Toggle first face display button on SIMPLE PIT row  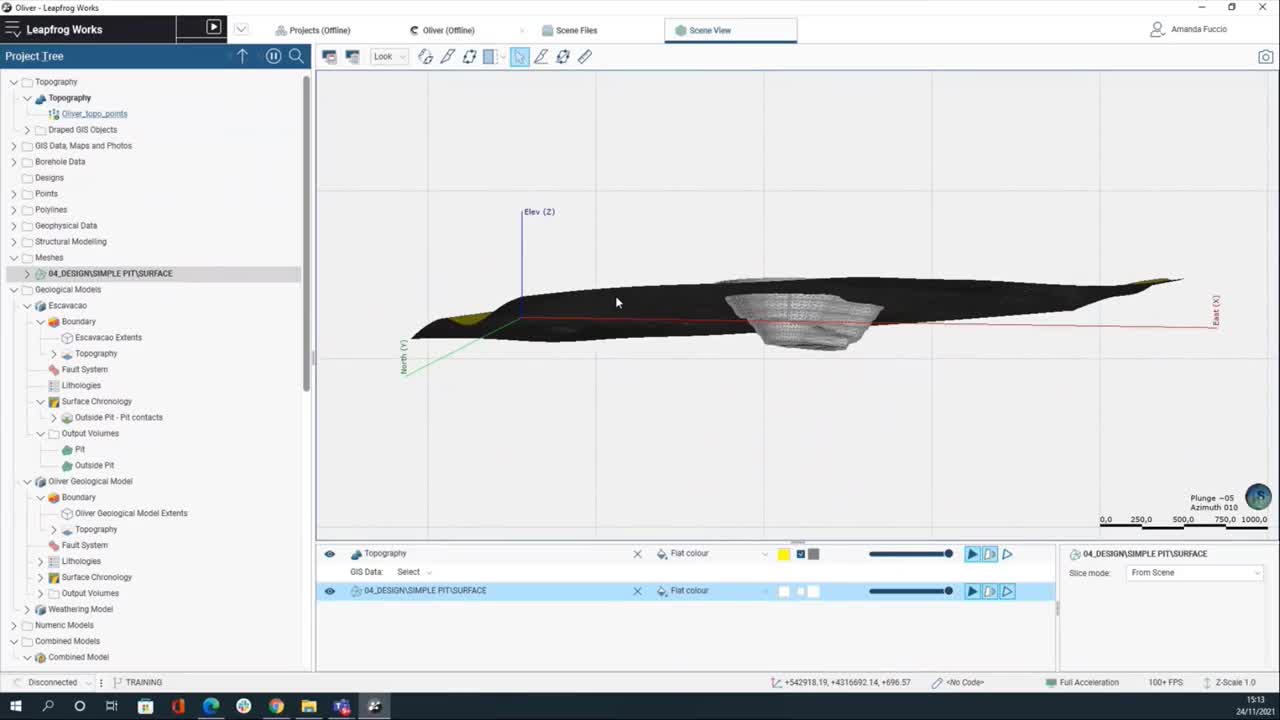coord(972,591)
